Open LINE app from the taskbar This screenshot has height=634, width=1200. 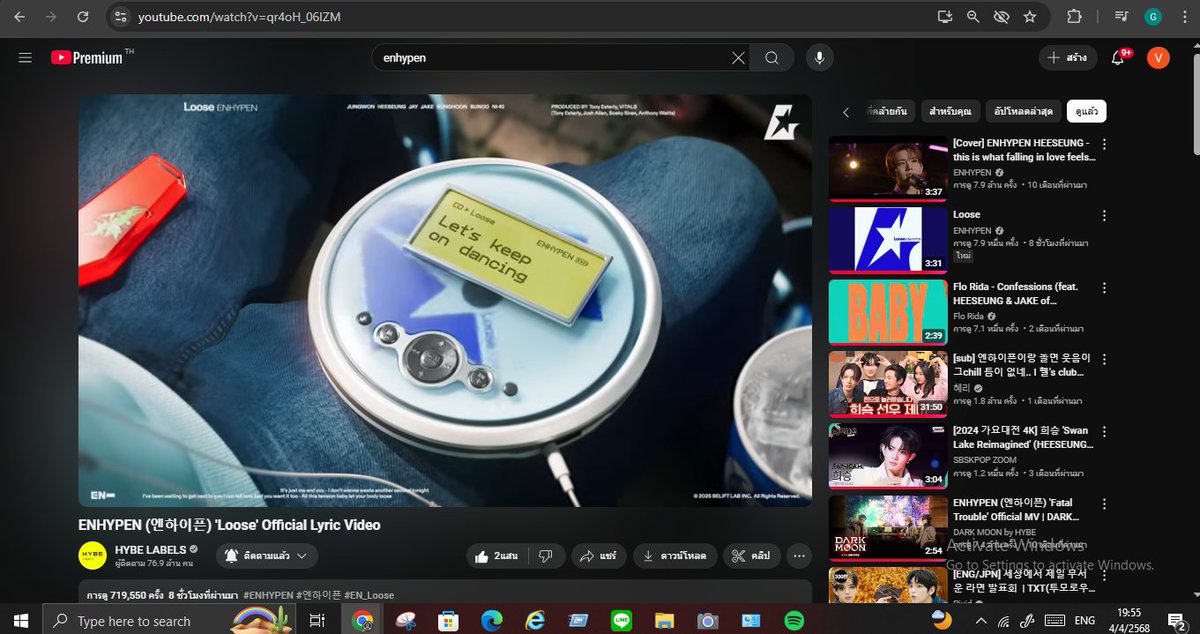pos(622,620)
